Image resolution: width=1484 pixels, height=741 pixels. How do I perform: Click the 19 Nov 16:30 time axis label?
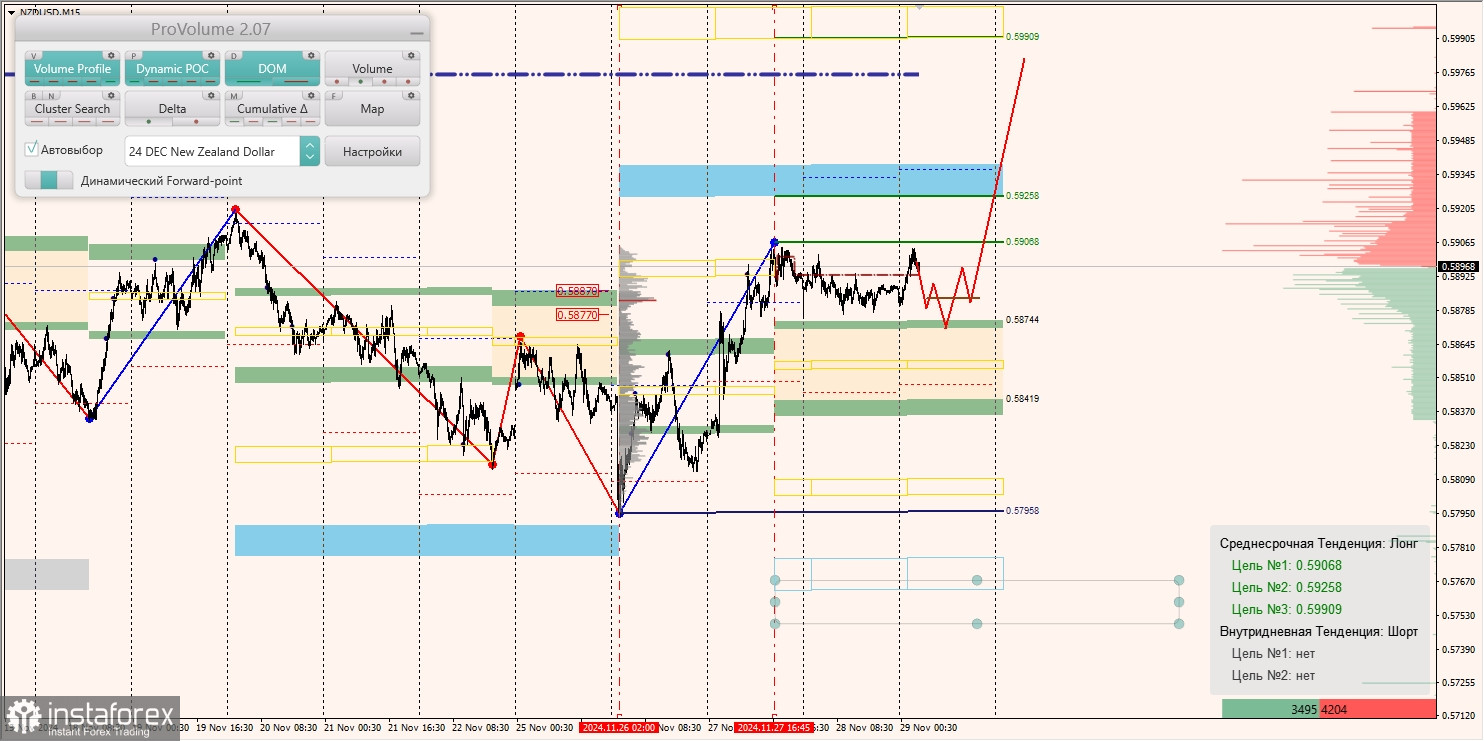[224, 728]
